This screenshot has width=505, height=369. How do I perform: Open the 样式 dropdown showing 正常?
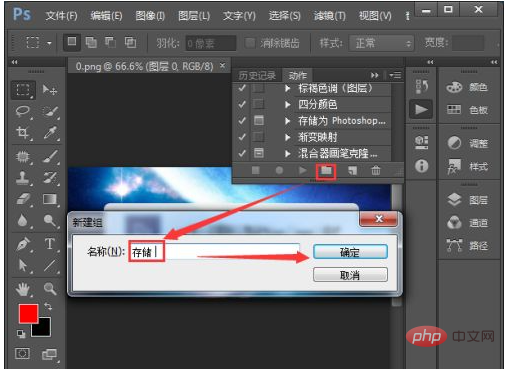381,43
